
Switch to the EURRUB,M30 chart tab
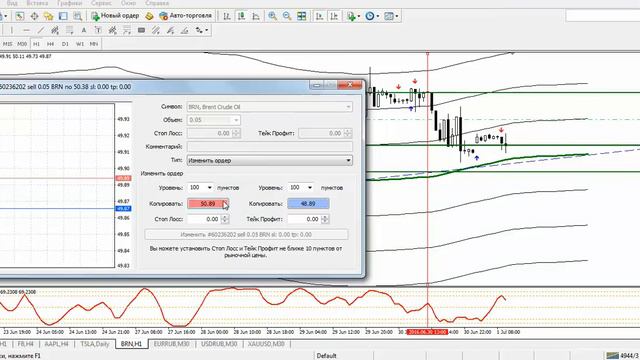pyautogui.click(x=171, y=344)
